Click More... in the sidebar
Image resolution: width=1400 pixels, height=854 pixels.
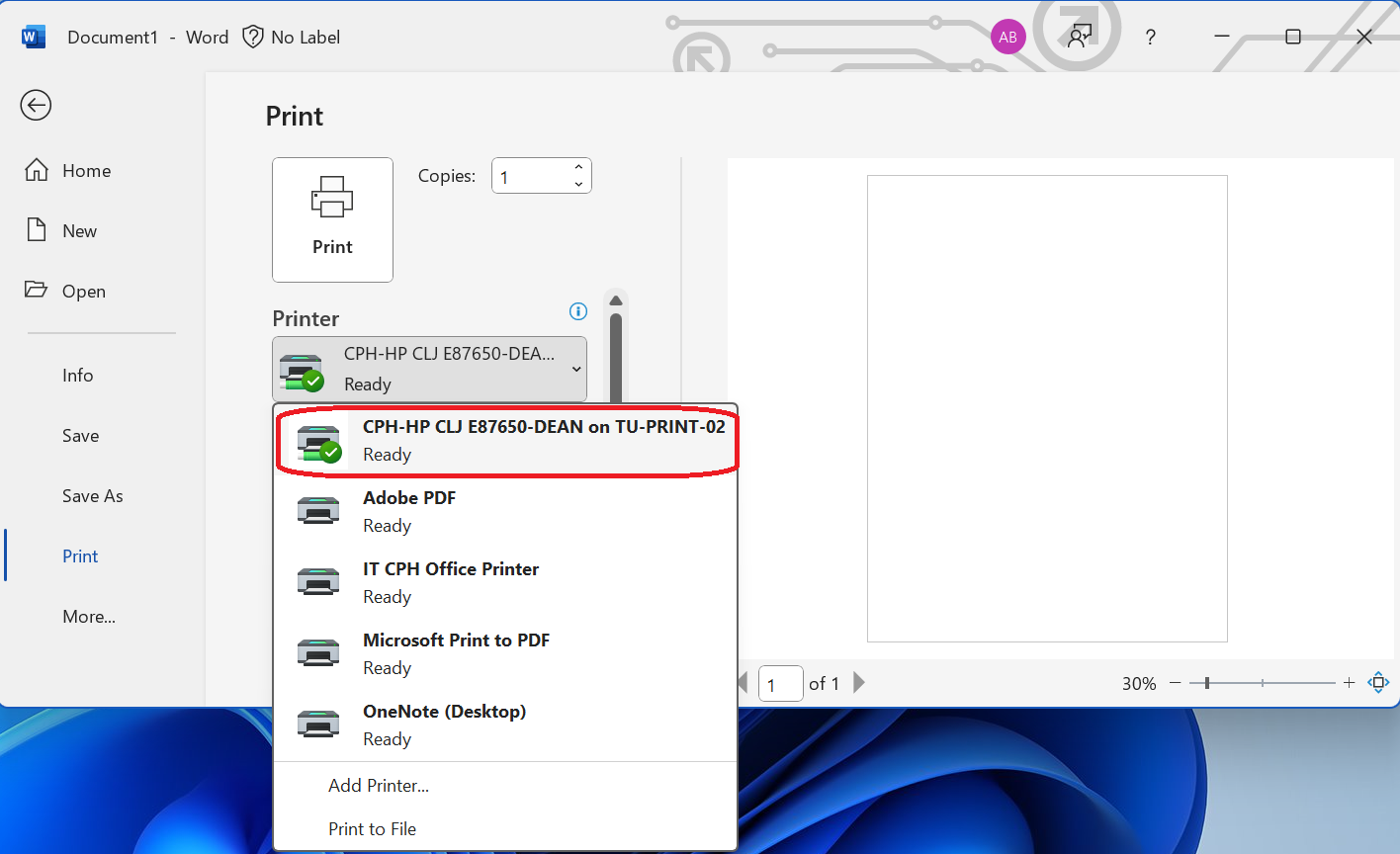(x=89, y=616)
